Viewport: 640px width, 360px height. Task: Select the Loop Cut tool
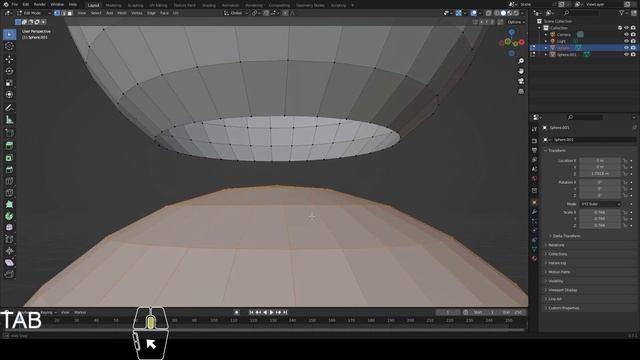(9, 181)
